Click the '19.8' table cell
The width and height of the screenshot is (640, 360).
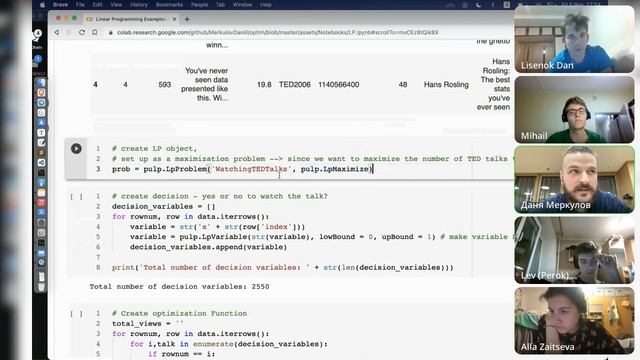(264, 84)
